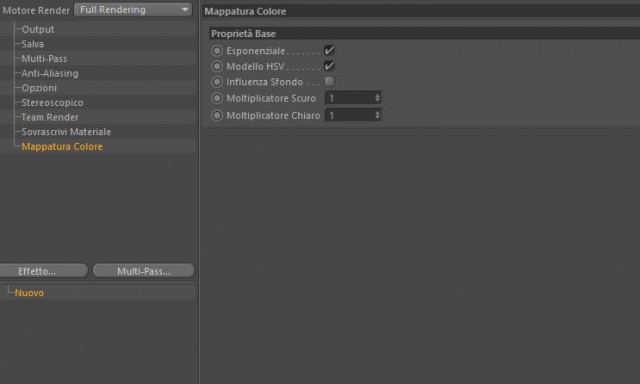Click the Moltiplicatore Scuro animation dot
This screenshot has height=384, width=640.
pyautogui.click(x=217, y=98)
